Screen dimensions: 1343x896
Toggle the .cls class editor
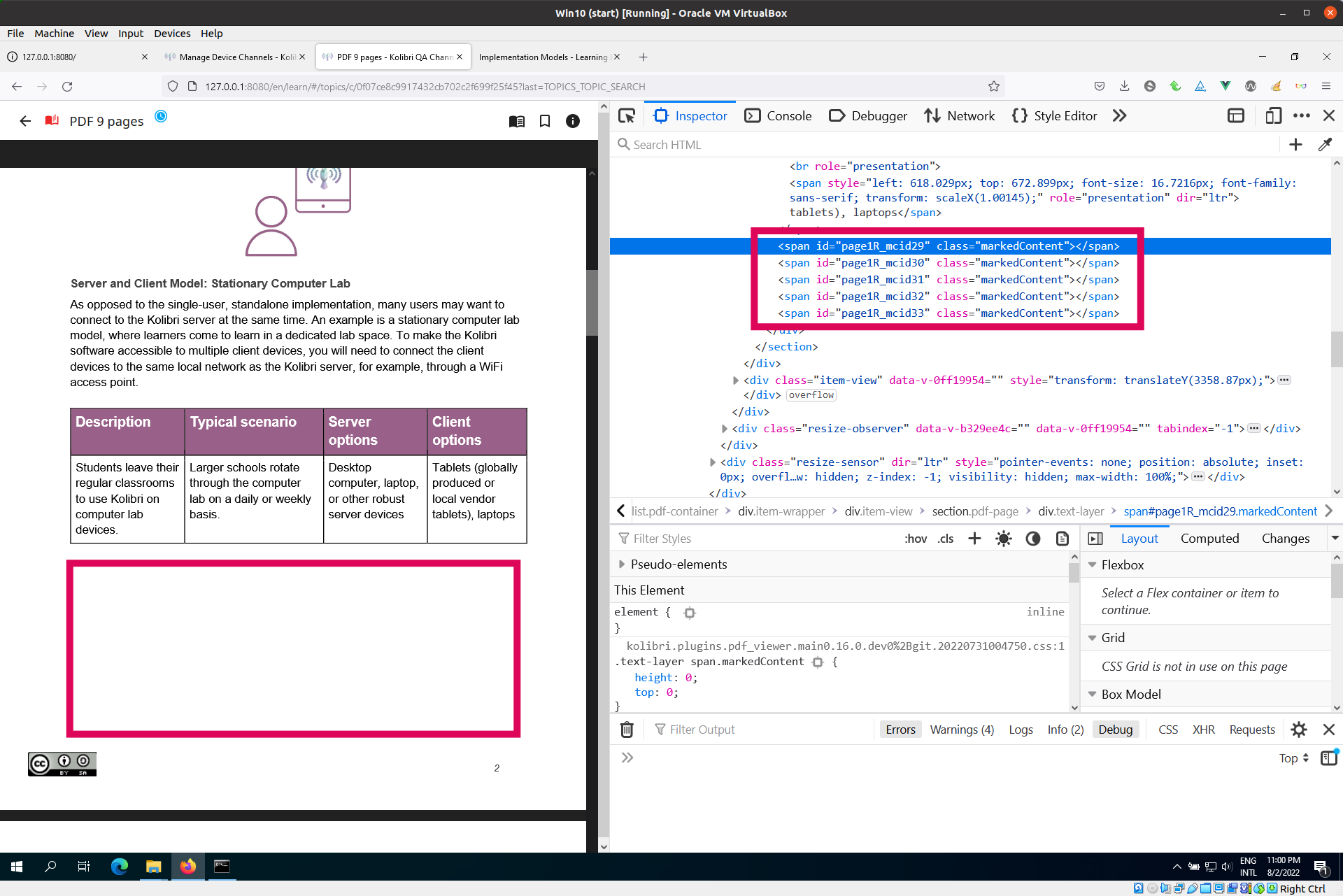[946, 539]
